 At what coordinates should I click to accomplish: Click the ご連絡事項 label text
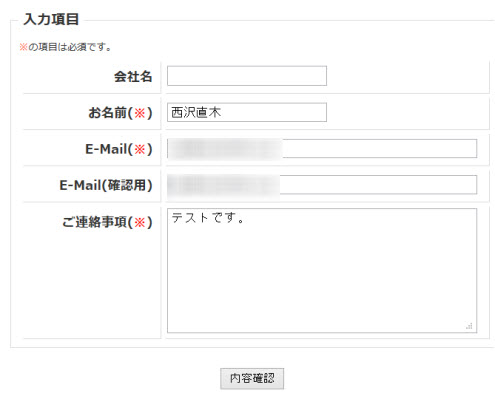95,222
